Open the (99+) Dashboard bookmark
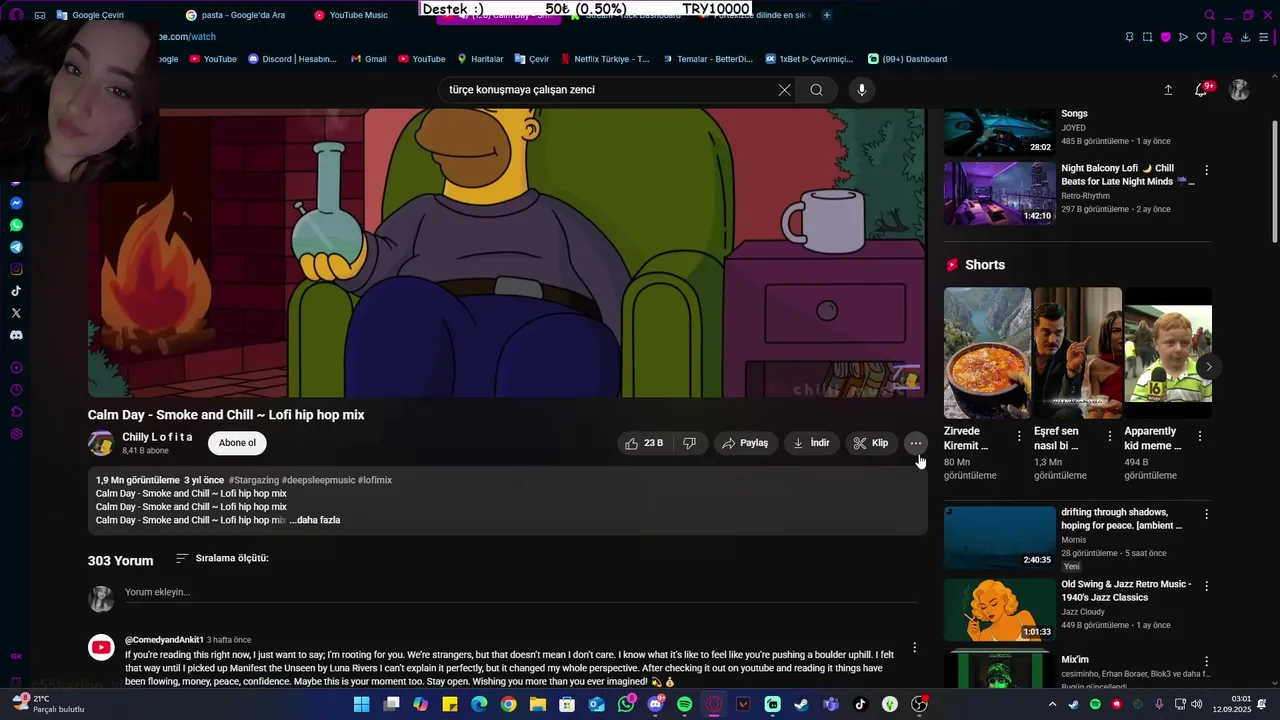The width and height of the screenshot is (1280, 720). 907,59
